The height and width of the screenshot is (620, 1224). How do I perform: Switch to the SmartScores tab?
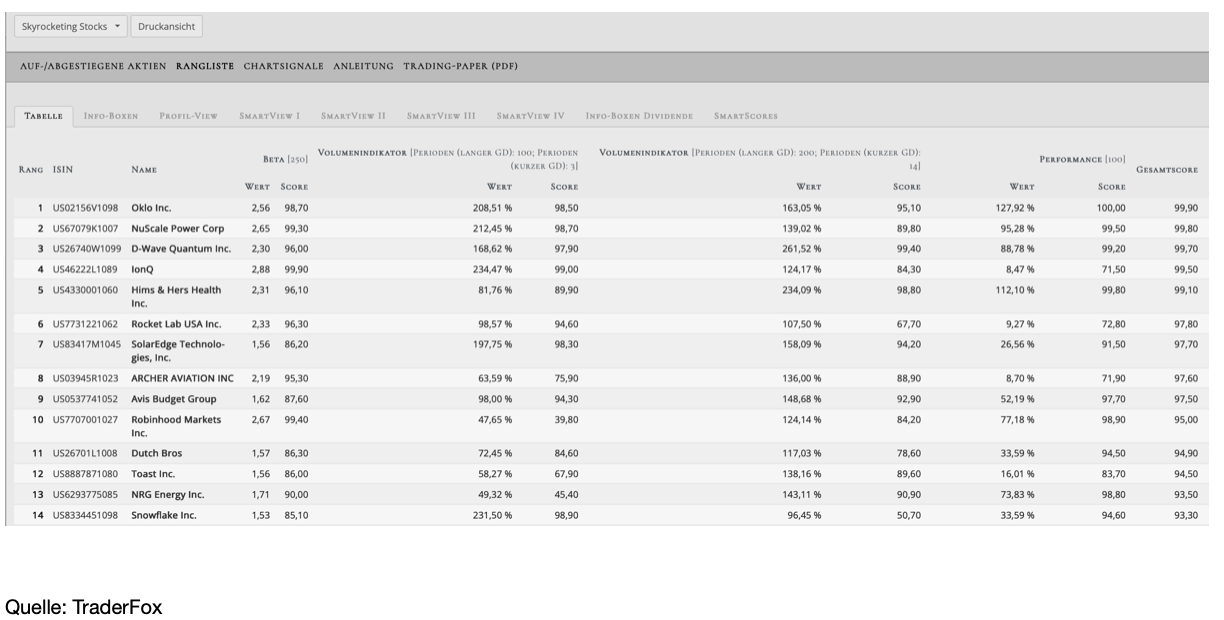[x=746, y=116]
